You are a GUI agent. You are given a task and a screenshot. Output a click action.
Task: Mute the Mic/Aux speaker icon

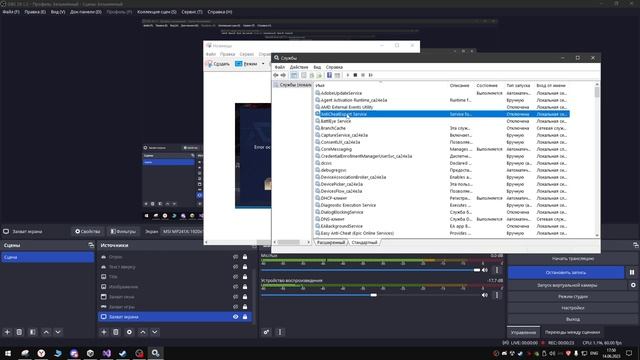point(484,270)
